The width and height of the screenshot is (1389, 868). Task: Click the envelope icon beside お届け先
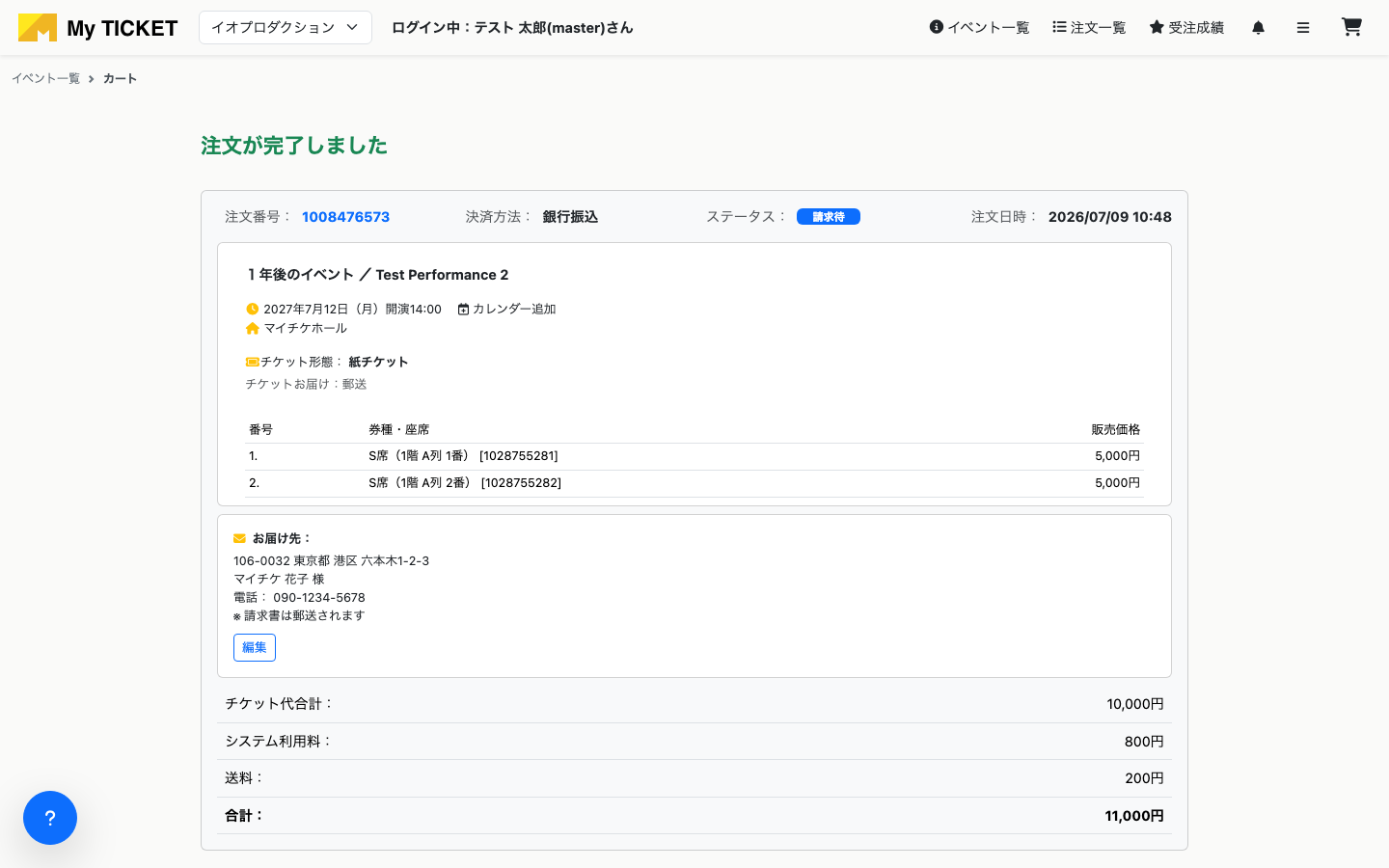tap(239, 539)
